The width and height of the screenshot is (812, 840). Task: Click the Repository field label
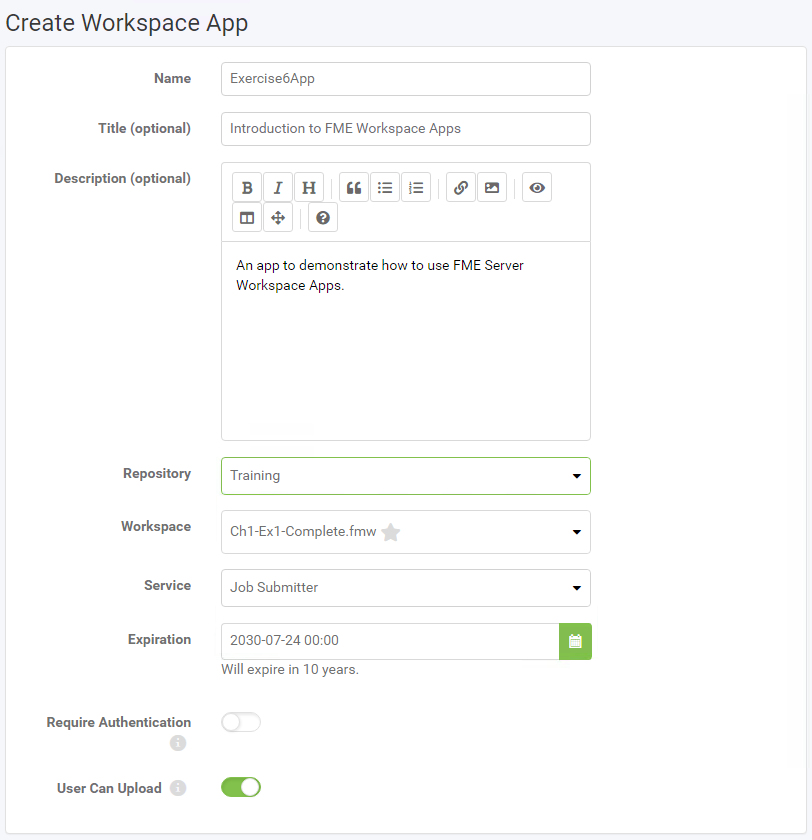[x=157, y=474]
